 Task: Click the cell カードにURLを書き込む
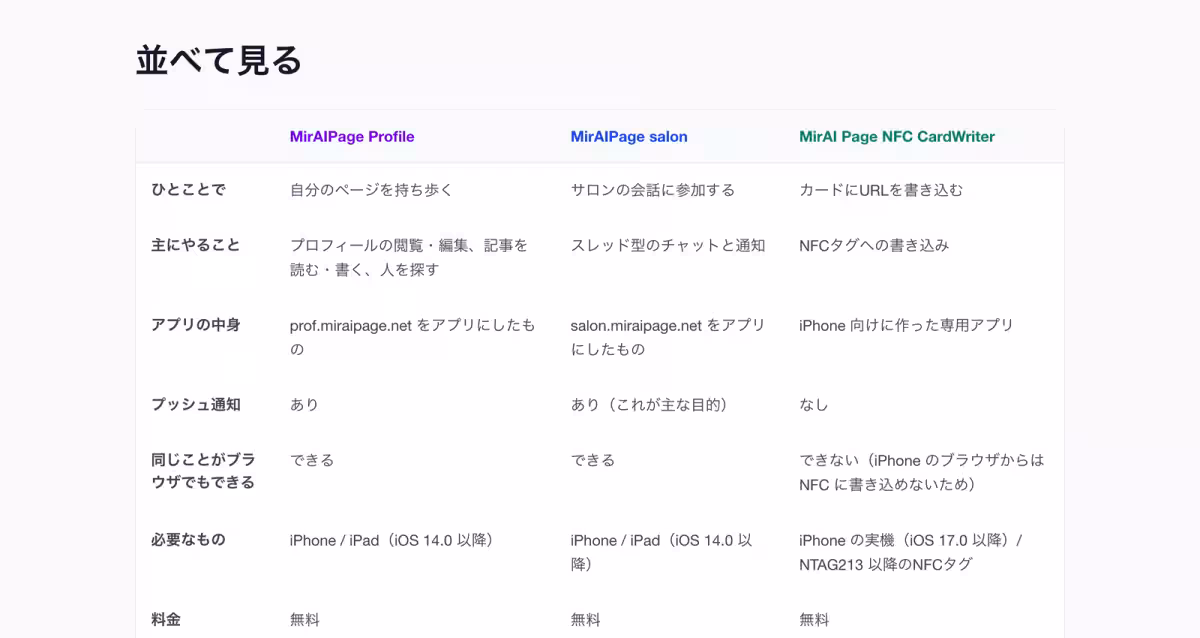pyautogui.click(x=881, y=190)
